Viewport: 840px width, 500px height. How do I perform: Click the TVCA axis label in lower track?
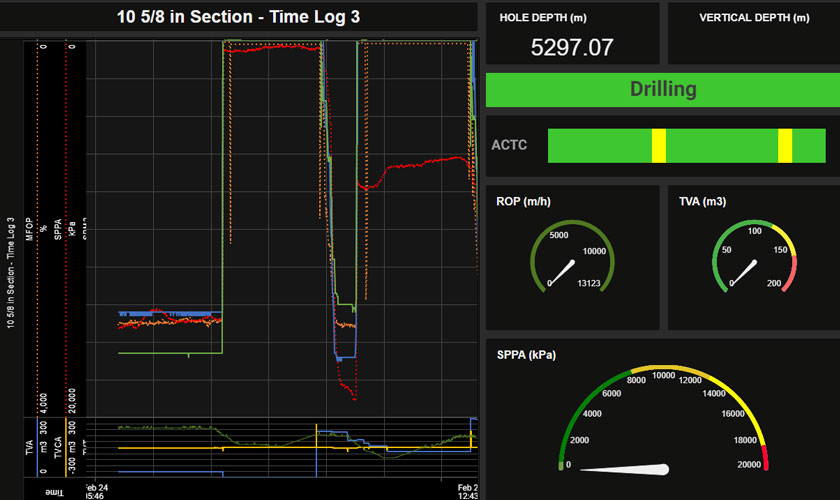[x=58, y=447]
